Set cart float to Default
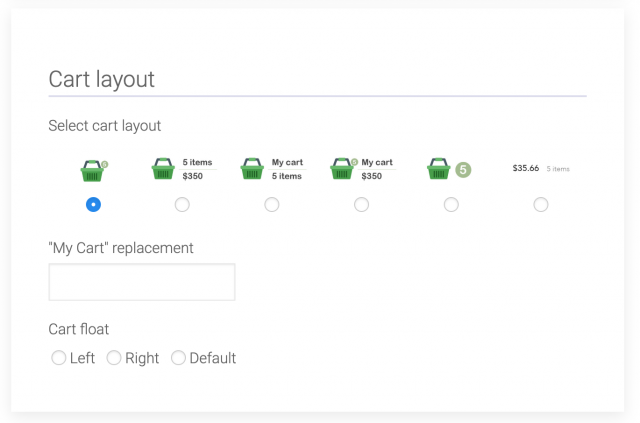Screen dimensions: 640x423 point(179,358)
